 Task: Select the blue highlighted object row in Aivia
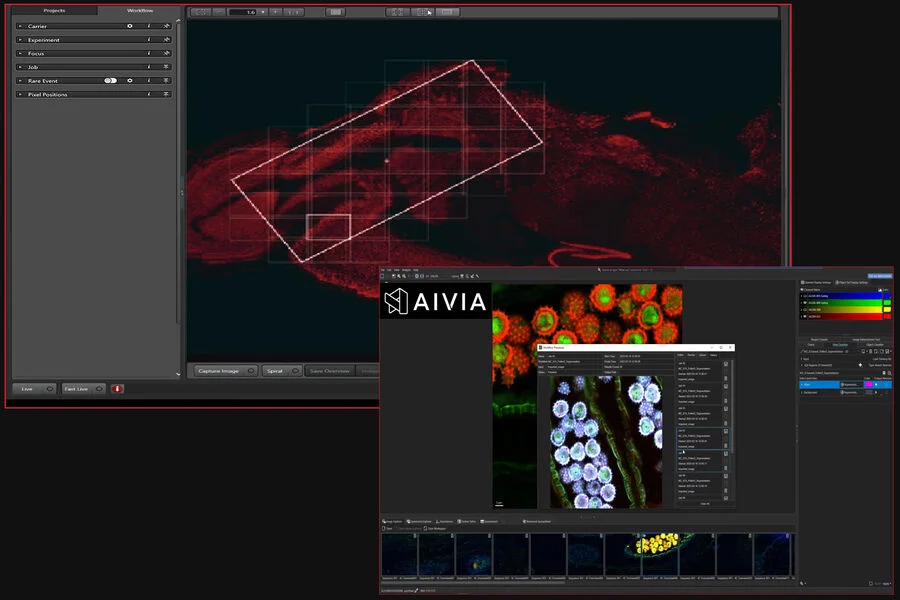(x=845, y=385)
